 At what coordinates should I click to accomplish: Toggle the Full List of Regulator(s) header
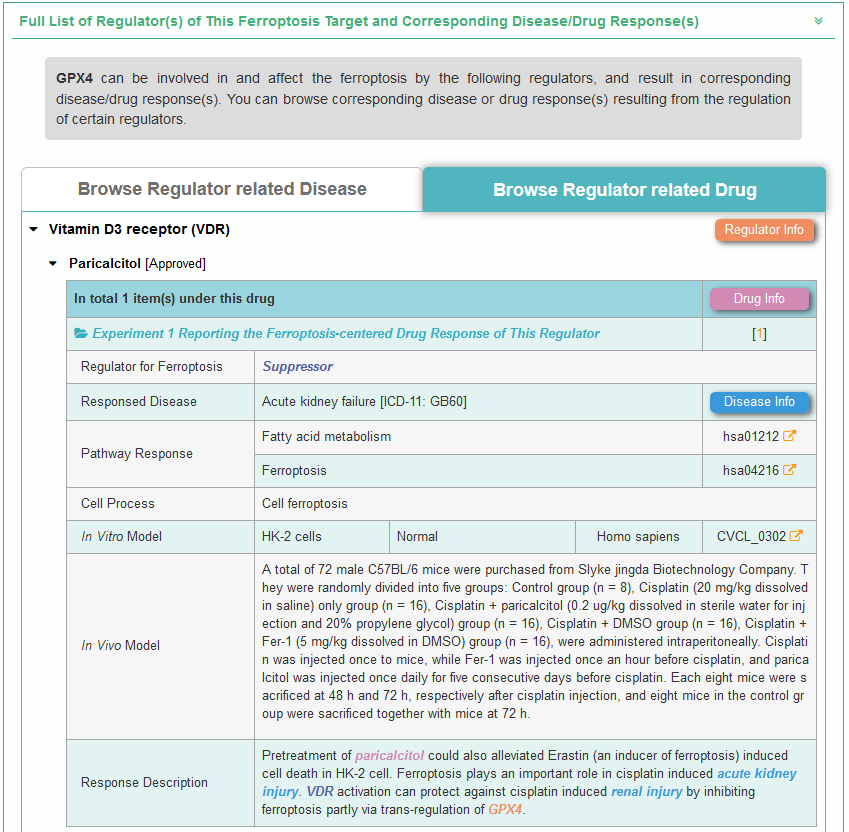pos(359,21)
